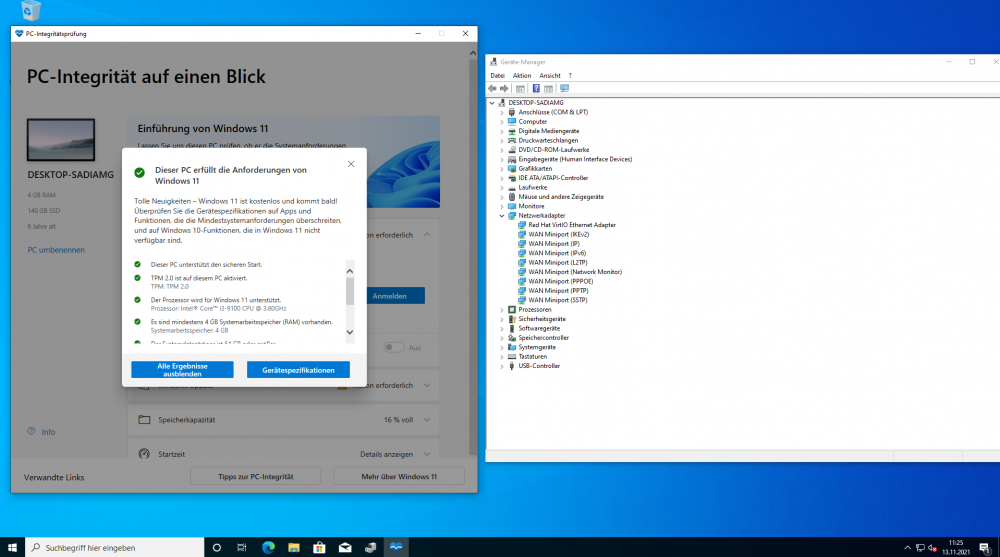Click Back arrow in Geräte-Manager toolbar
Viewport: 1000px width, 557px height.
click(492, 89)
